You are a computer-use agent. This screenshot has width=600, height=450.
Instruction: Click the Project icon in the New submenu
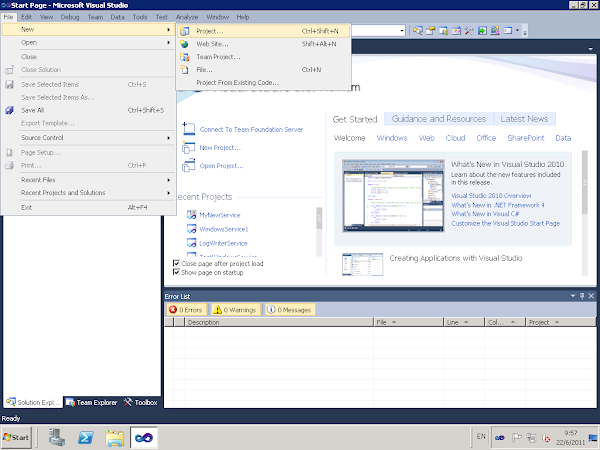[185, 31]
